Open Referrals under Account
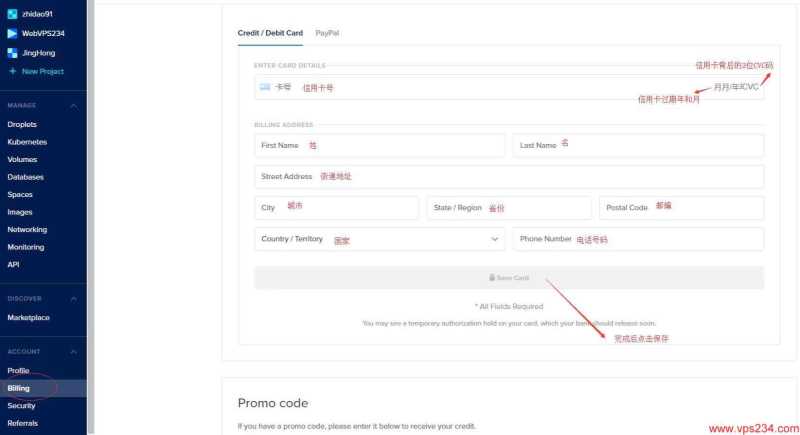 pos(22,423)
